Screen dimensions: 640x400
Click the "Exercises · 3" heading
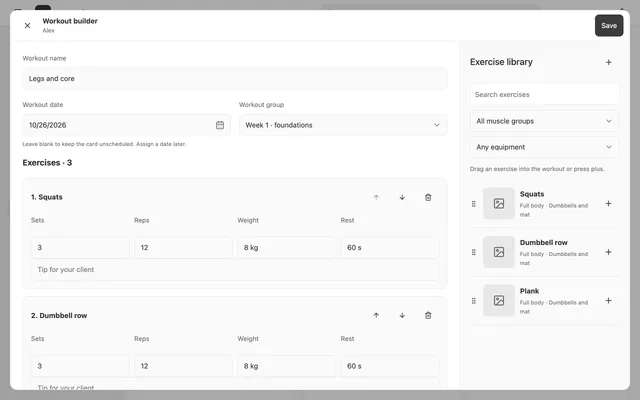click(x=47, y=162)
